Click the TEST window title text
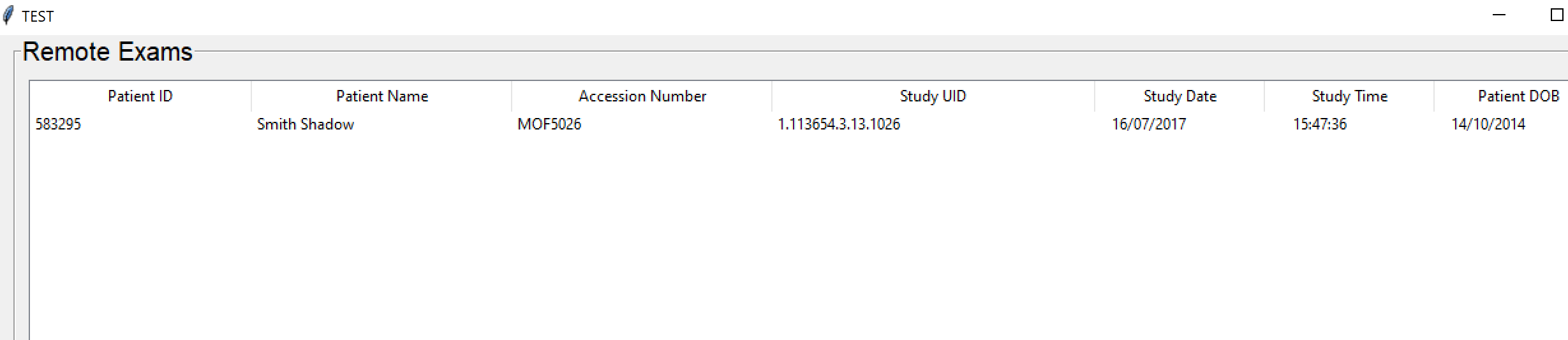The height and width of the screenshot is (340, 1568). pos(38,17)
